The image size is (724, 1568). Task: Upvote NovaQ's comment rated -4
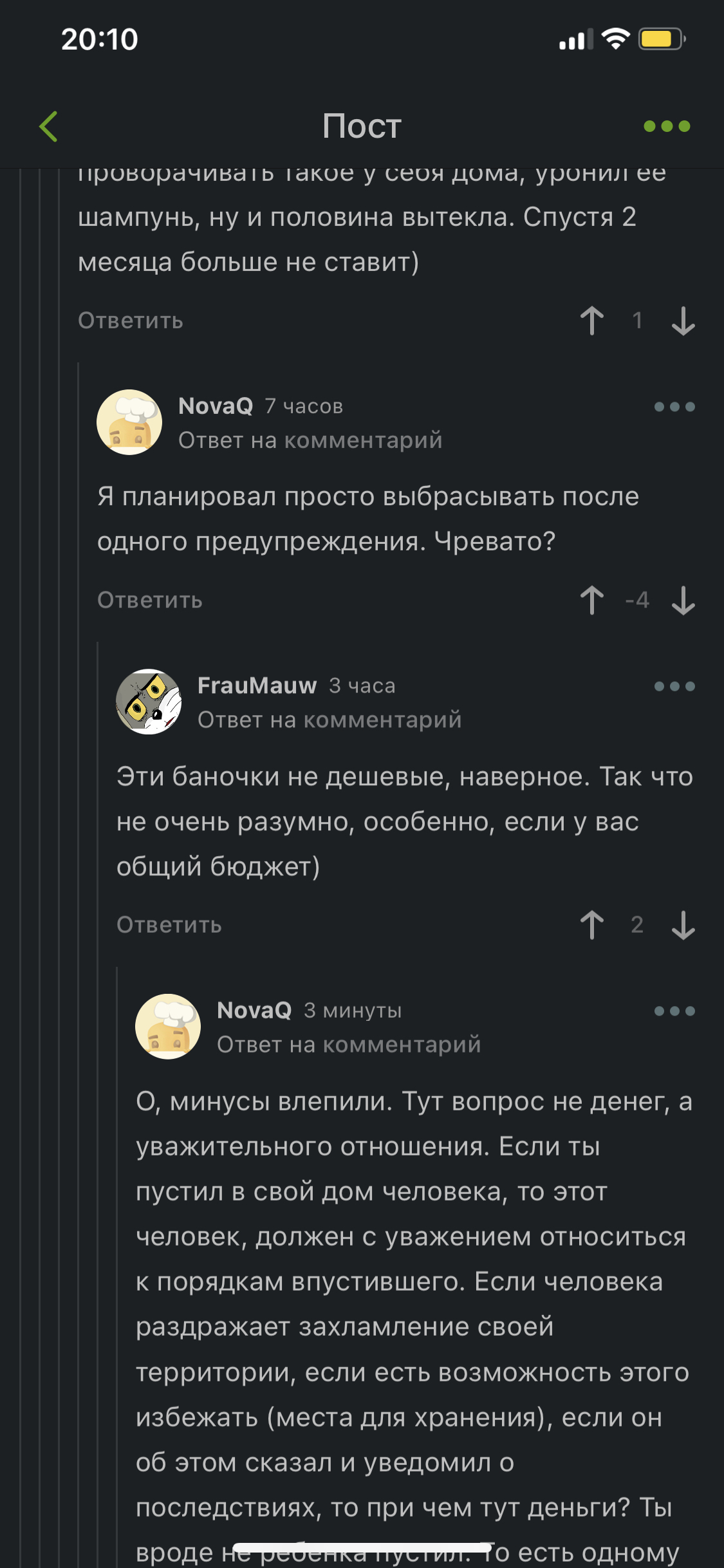tap(592, 601)
